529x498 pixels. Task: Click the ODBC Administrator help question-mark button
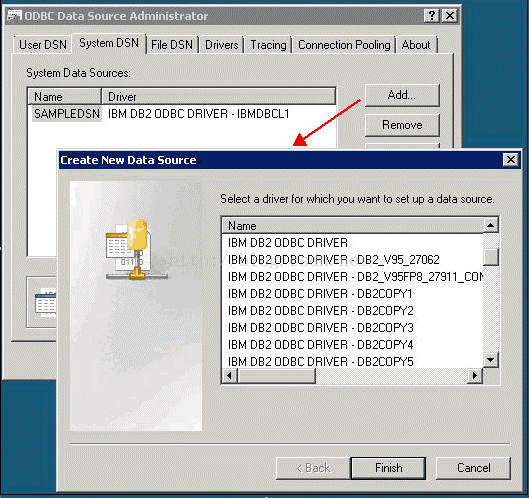431,16
